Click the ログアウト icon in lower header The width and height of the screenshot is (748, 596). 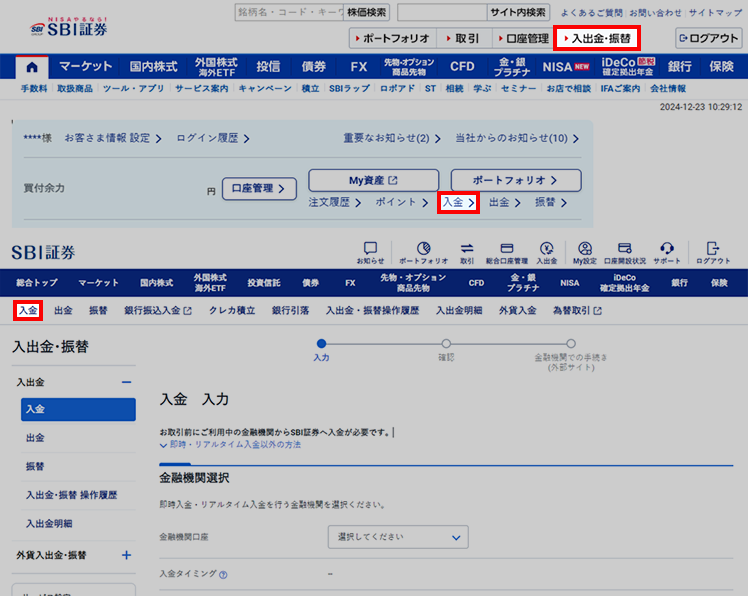point(713,252)
